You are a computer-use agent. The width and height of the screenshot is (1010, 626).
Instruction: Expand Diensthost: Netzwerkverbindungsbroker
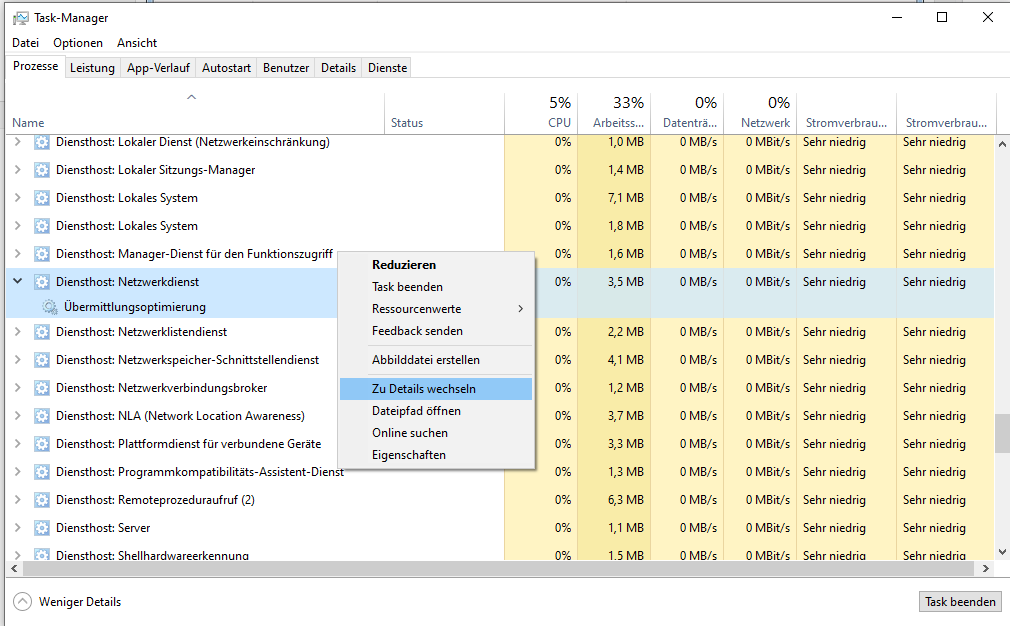pos(18,388)
